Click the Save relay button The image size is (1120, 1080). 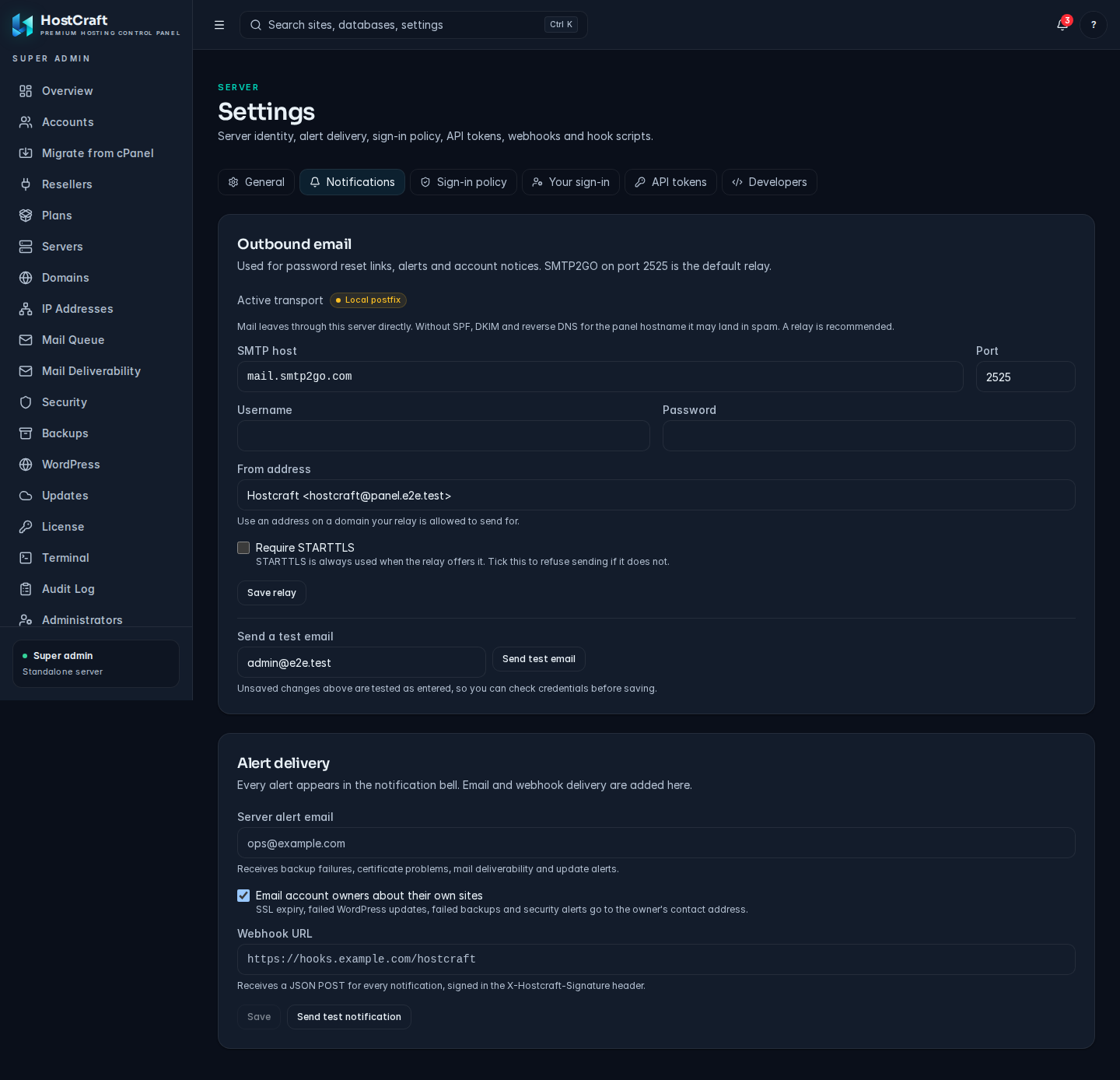click(271, 593)
